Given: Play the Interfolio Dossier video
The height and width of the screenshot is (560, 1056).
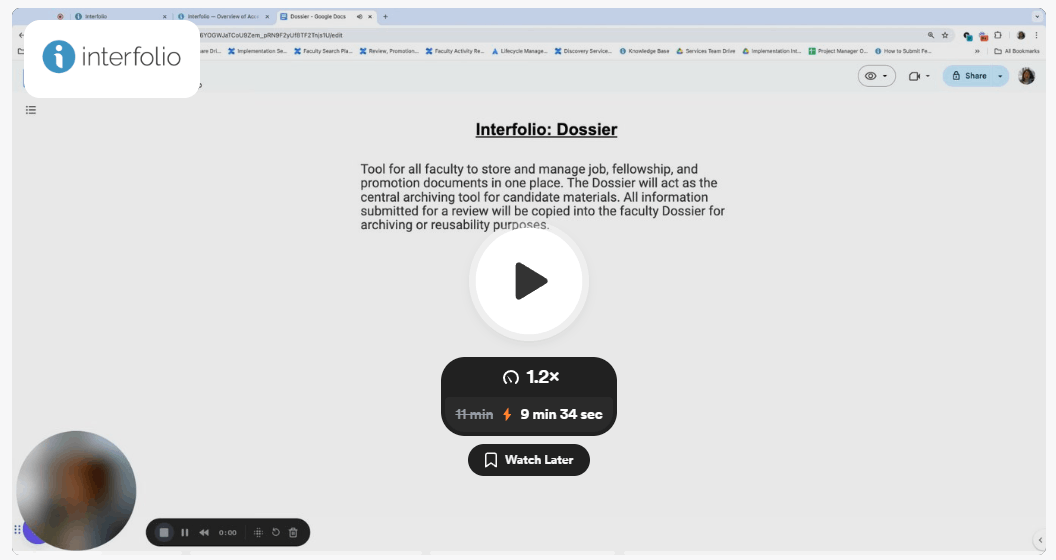Looking at the screenshot, I should (x=528, y=281).
